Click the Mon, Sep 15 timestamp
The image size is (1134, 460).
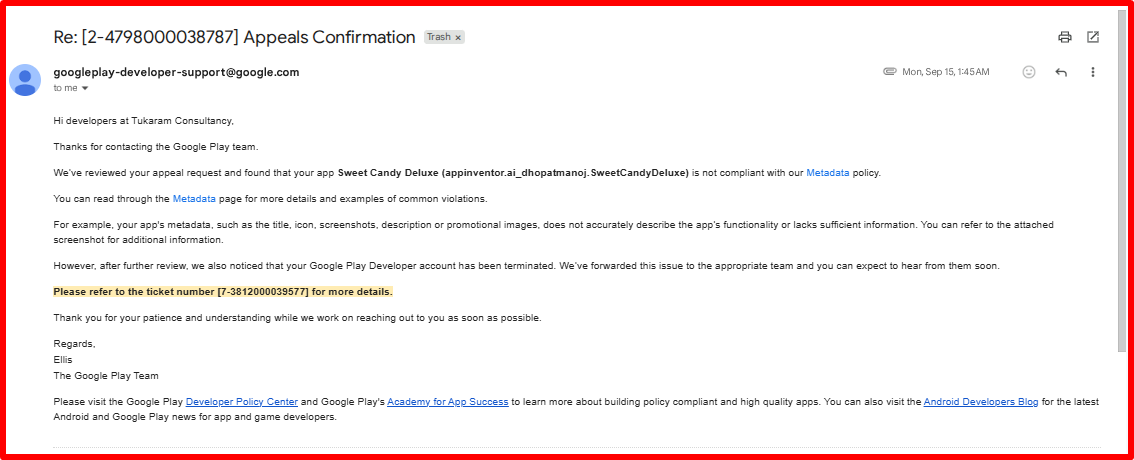click(x=945, y=72)
